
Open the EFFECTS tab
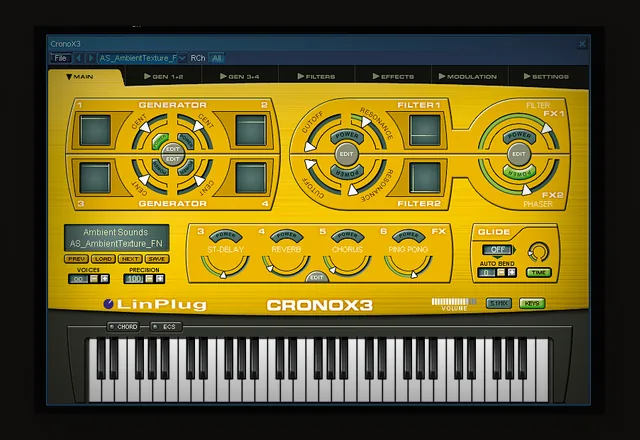(393, 76)
